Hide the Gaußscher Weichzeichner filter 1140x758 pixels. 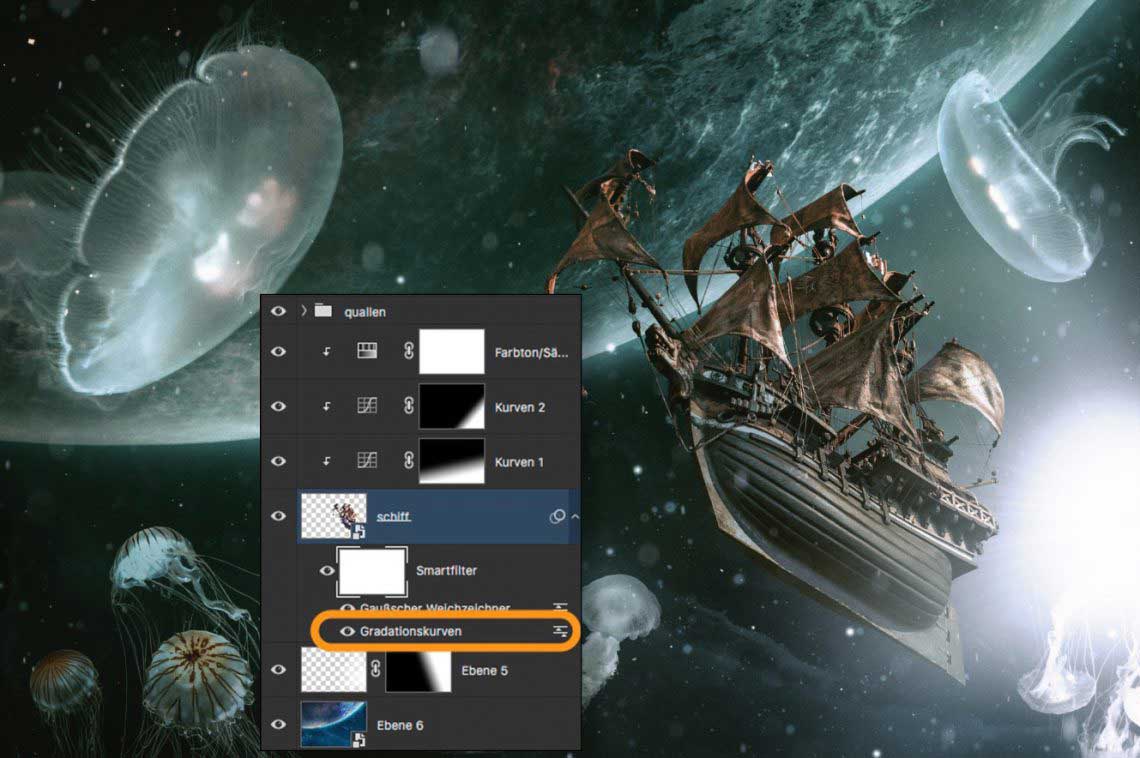pos(348,608)
